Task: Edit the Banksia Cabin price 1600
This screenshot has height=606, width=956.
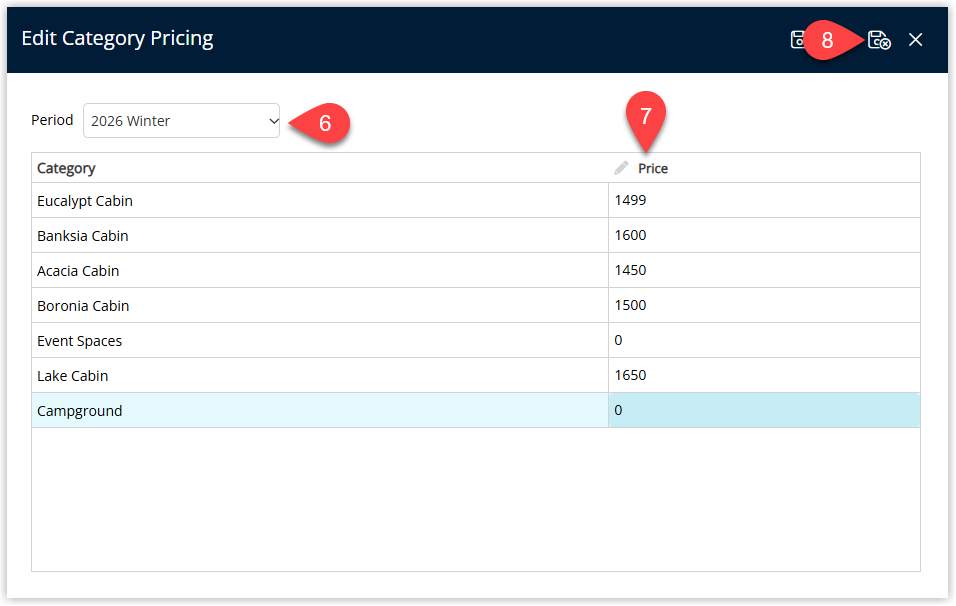Action: 764,235
